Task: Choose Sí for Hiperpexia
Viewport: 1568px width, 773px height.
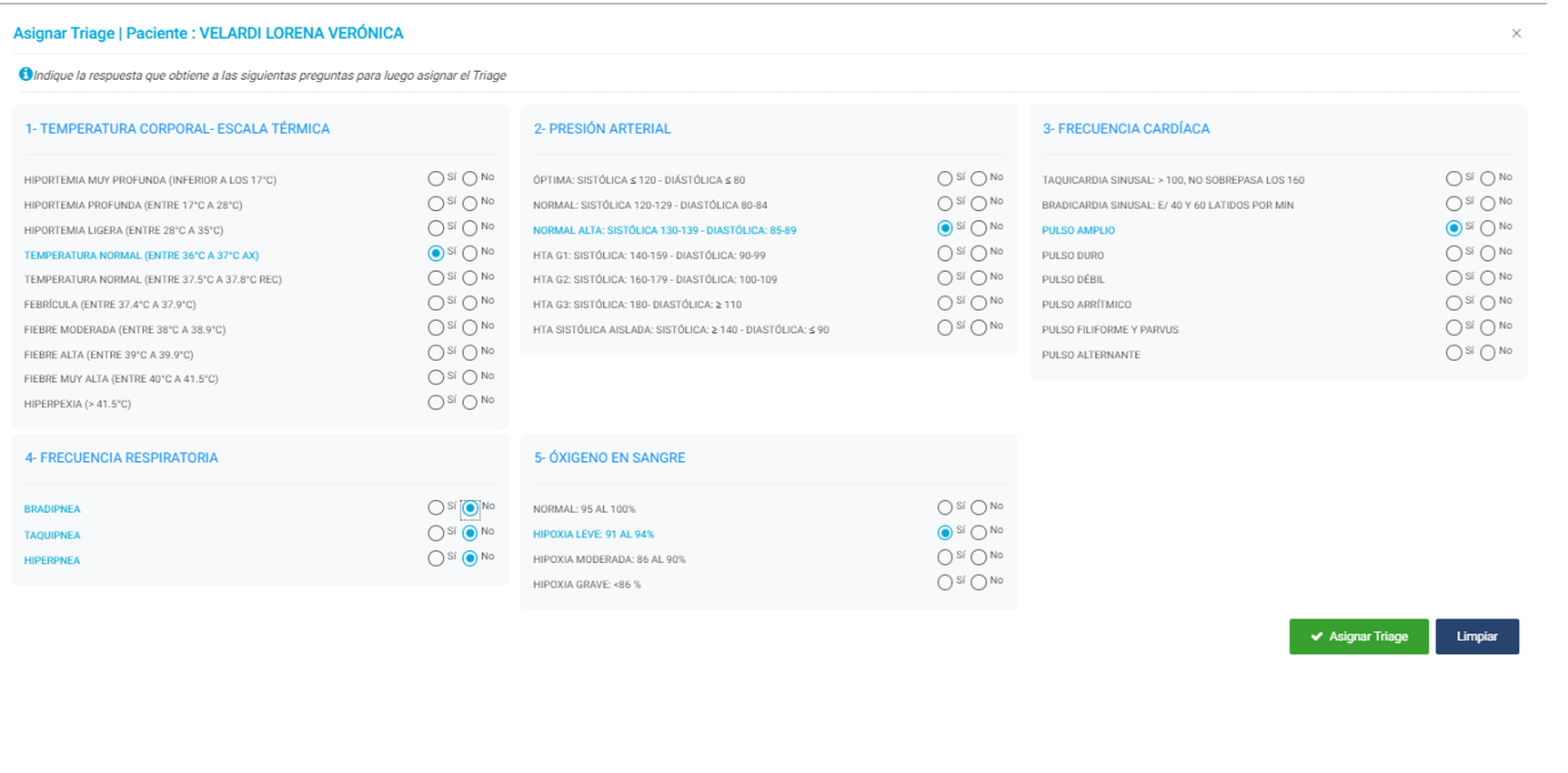Action: pos(436,403)
